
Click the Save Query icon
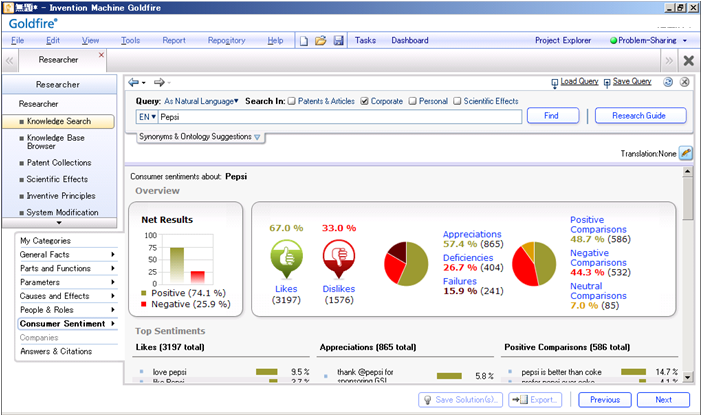pyautogui.click(x=607, y=82)
